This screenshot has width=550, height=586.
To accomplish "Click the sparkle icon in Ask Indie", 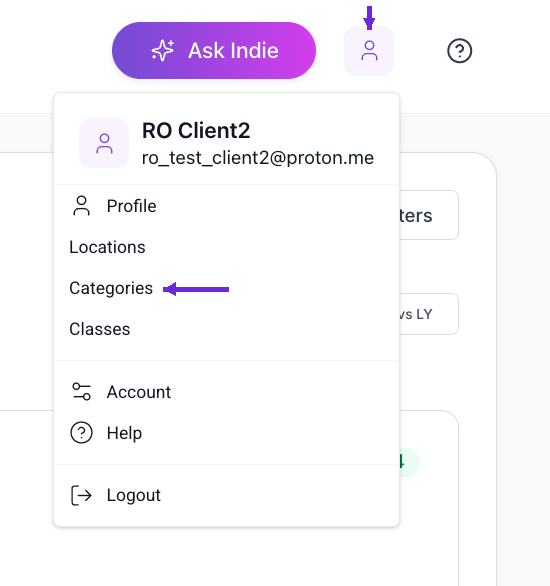I will 163,50.
